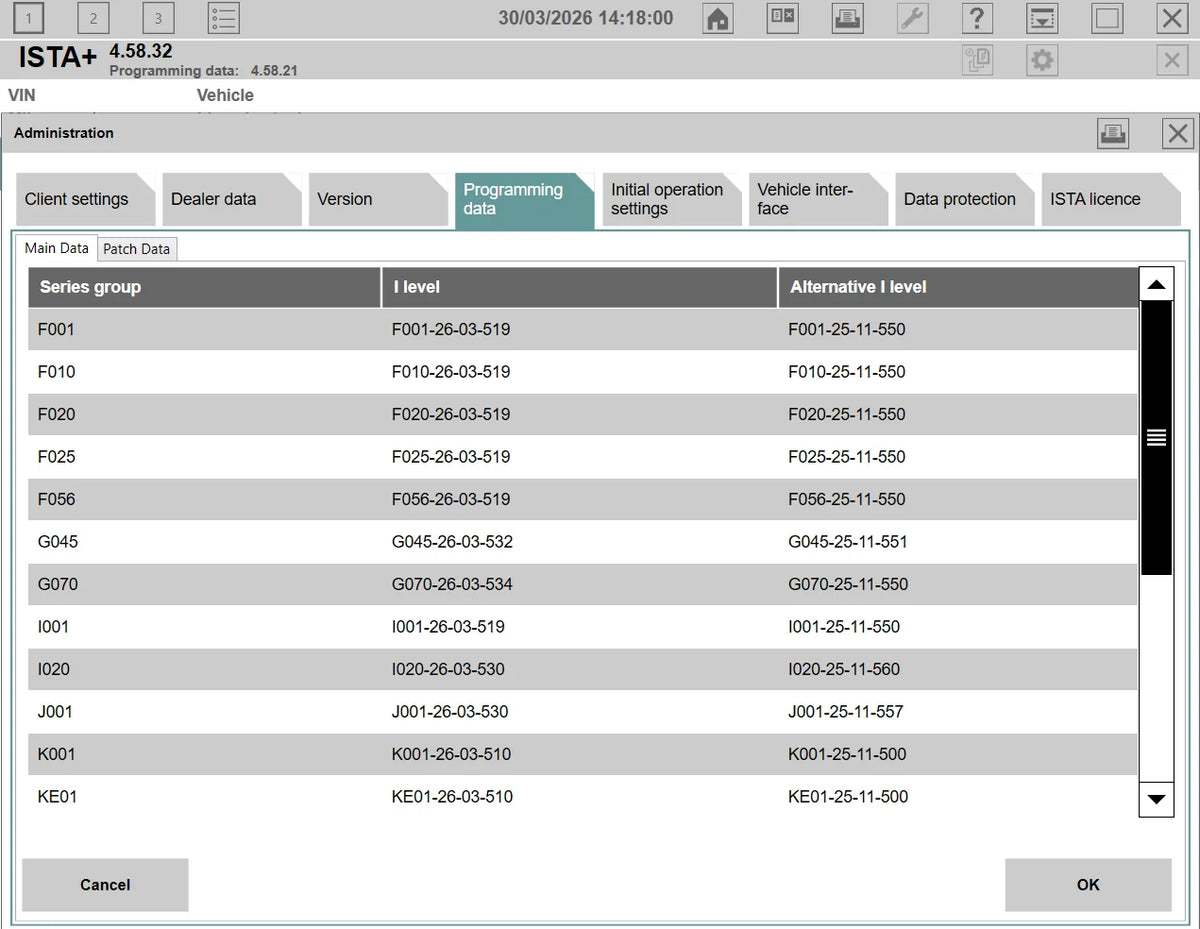Go to the ISTA home screen
Image resolution: width=1200 pixels, height=929 pixels.
pyautogui.click(x=718, y=18)
